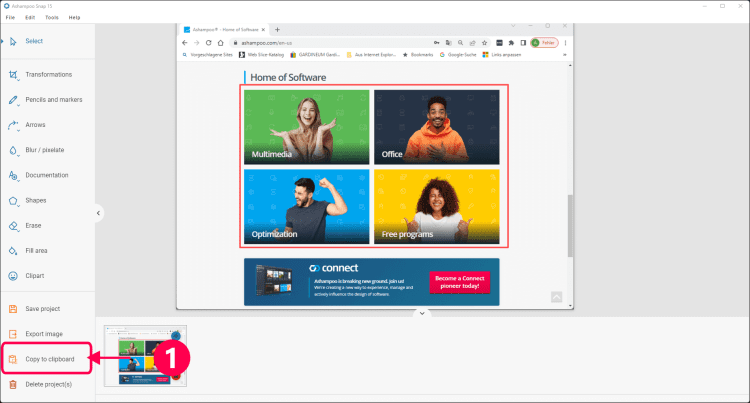Open a new browser tab with plus button
Screen dimensions: 750x403
(277, 30)
